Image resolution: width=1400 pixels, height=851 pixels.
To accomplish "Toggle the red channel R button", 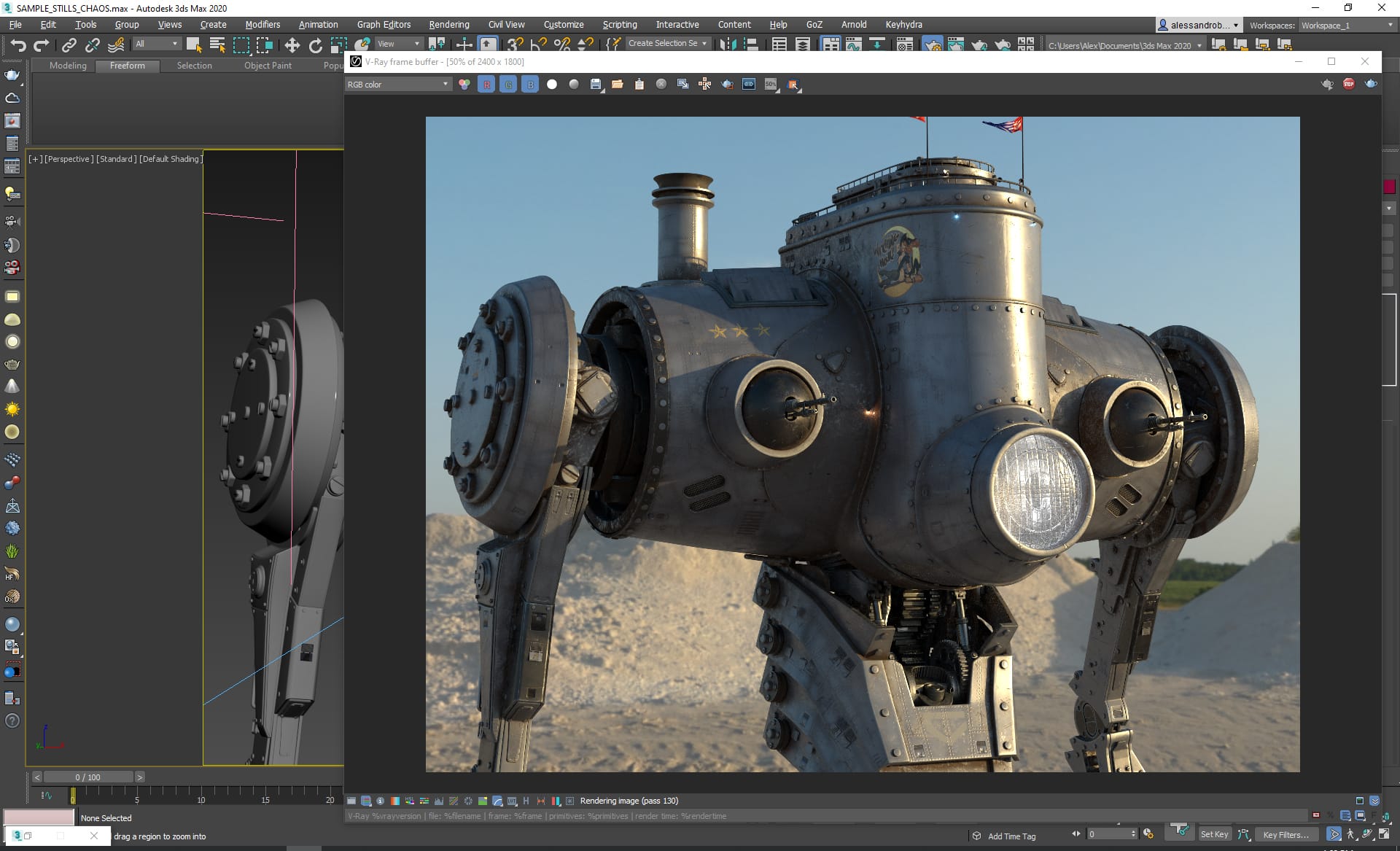I will click(x=486, y=85).
